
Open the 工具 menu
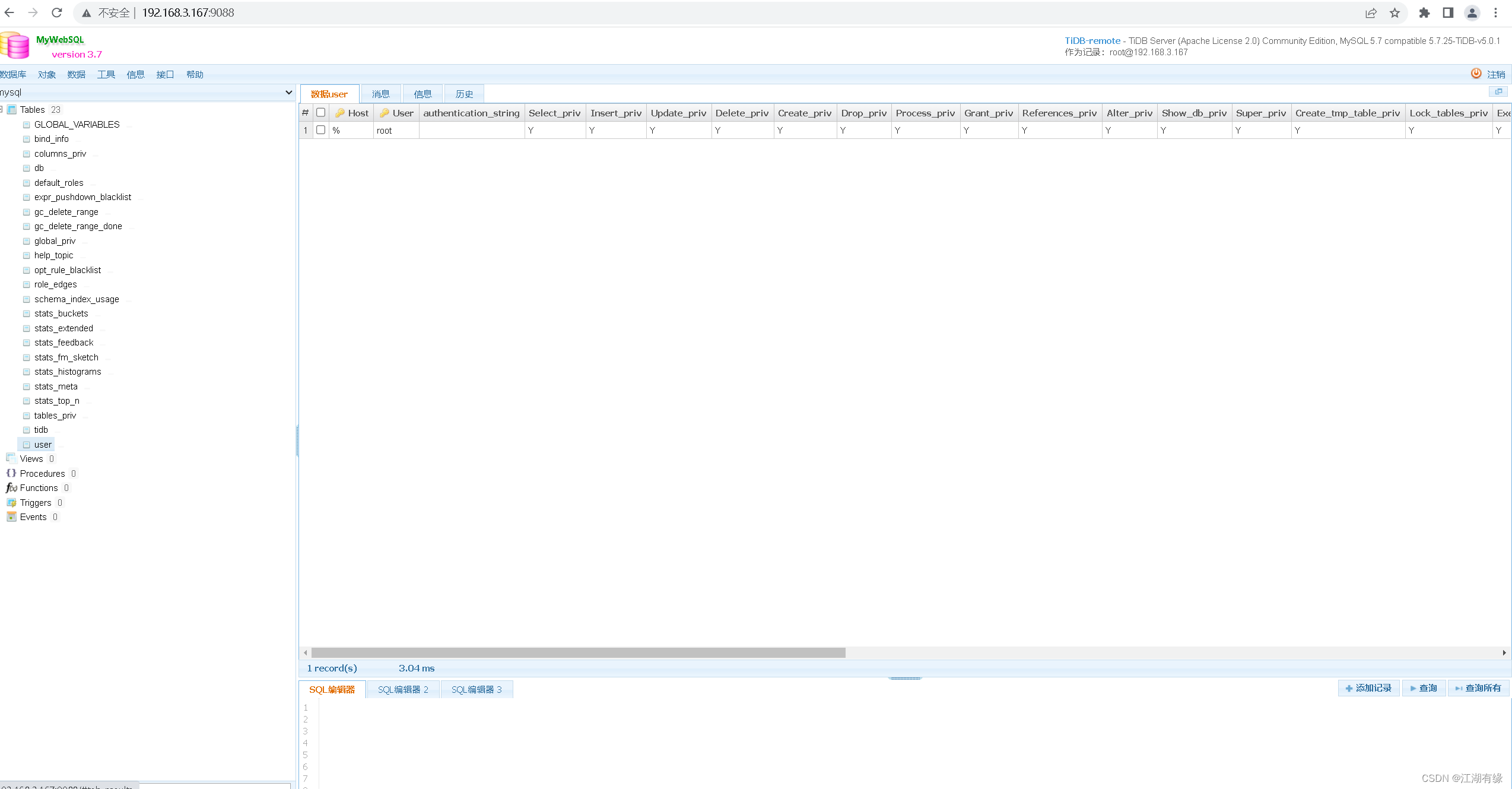pos(106,74)
